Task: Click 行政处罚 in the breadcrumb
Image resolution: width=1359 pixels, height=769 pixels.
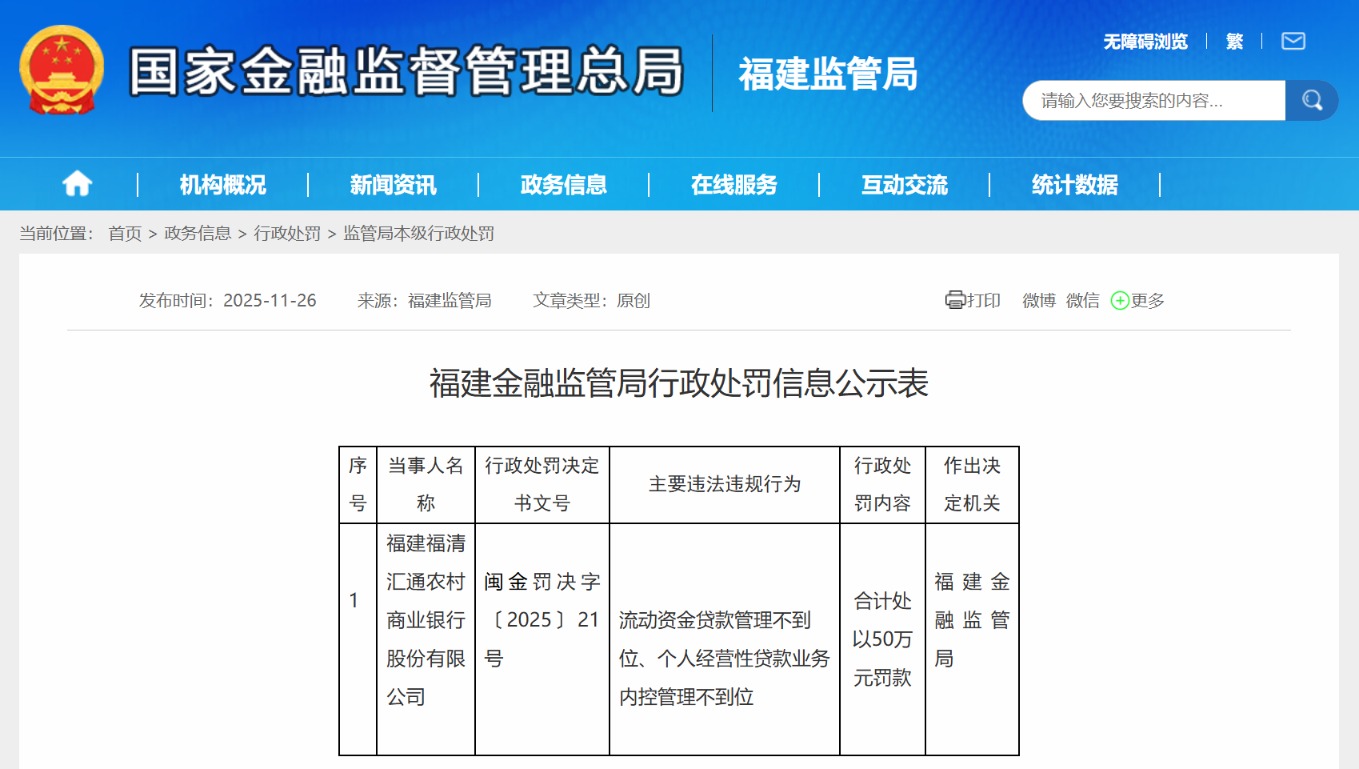Action: pyautogui.click(x=287, y=233)
